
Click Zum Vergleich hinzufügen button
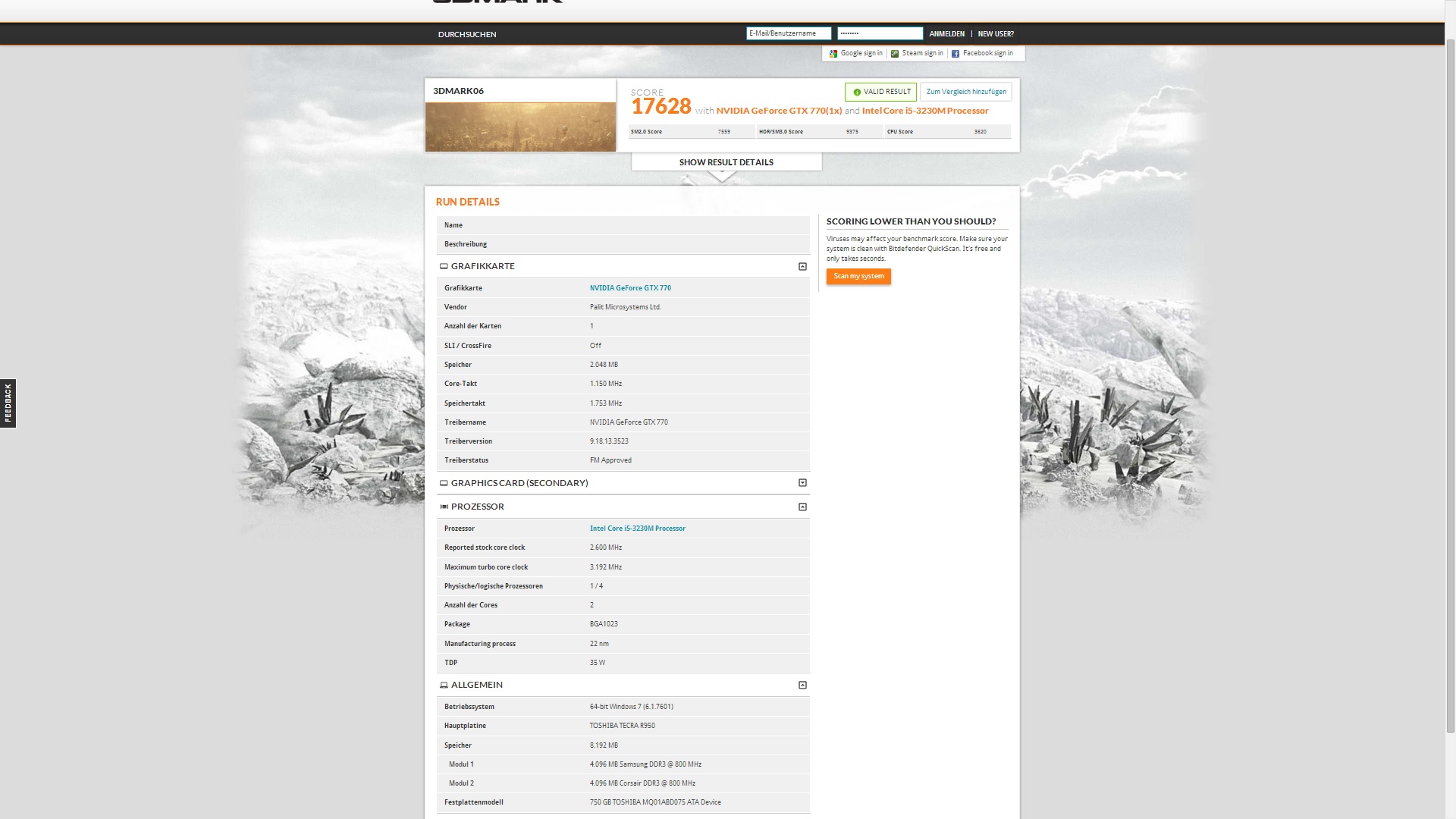(965, 92)
